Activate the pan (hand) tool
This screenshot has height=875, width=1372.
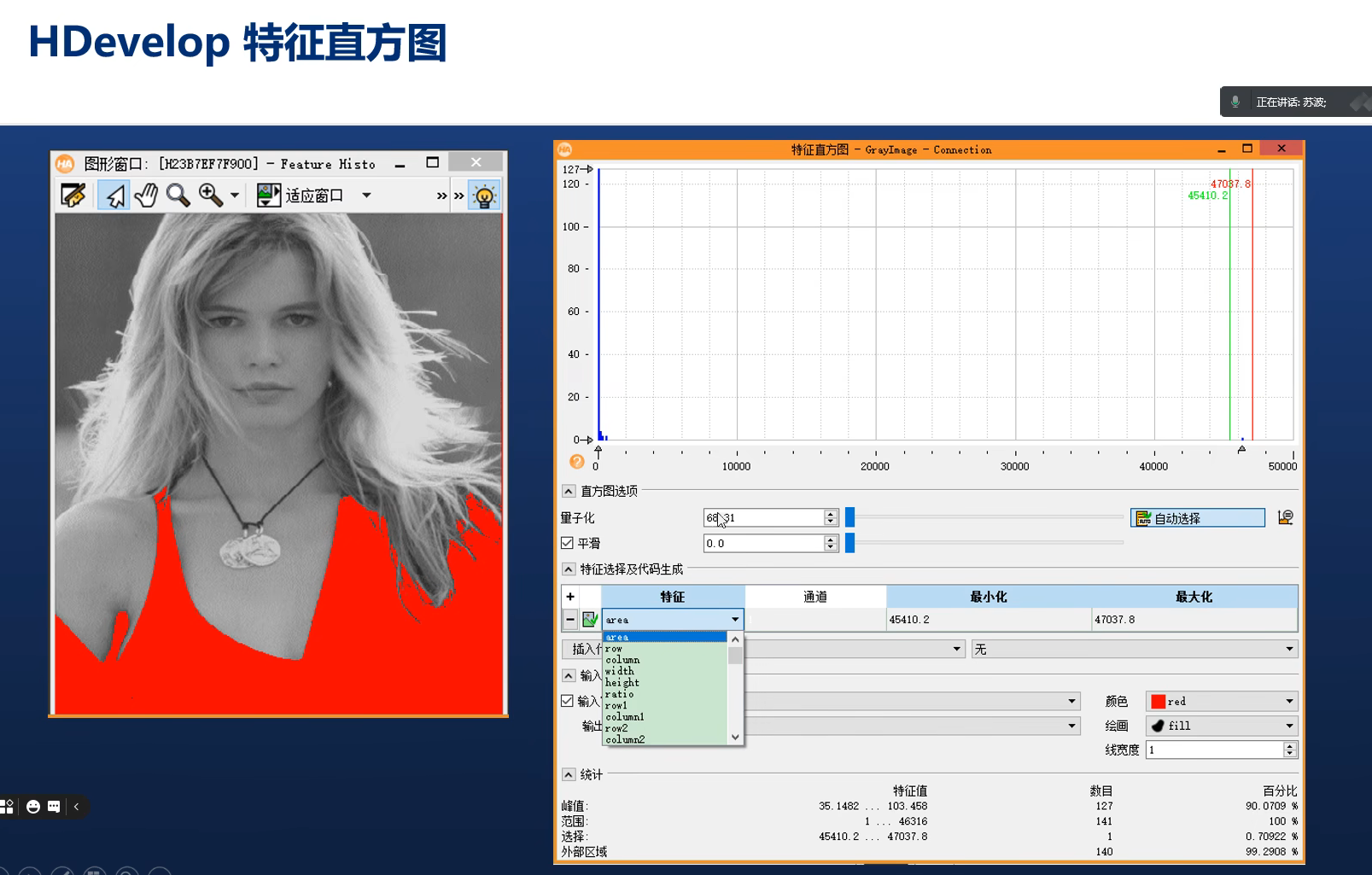point(148,195)
